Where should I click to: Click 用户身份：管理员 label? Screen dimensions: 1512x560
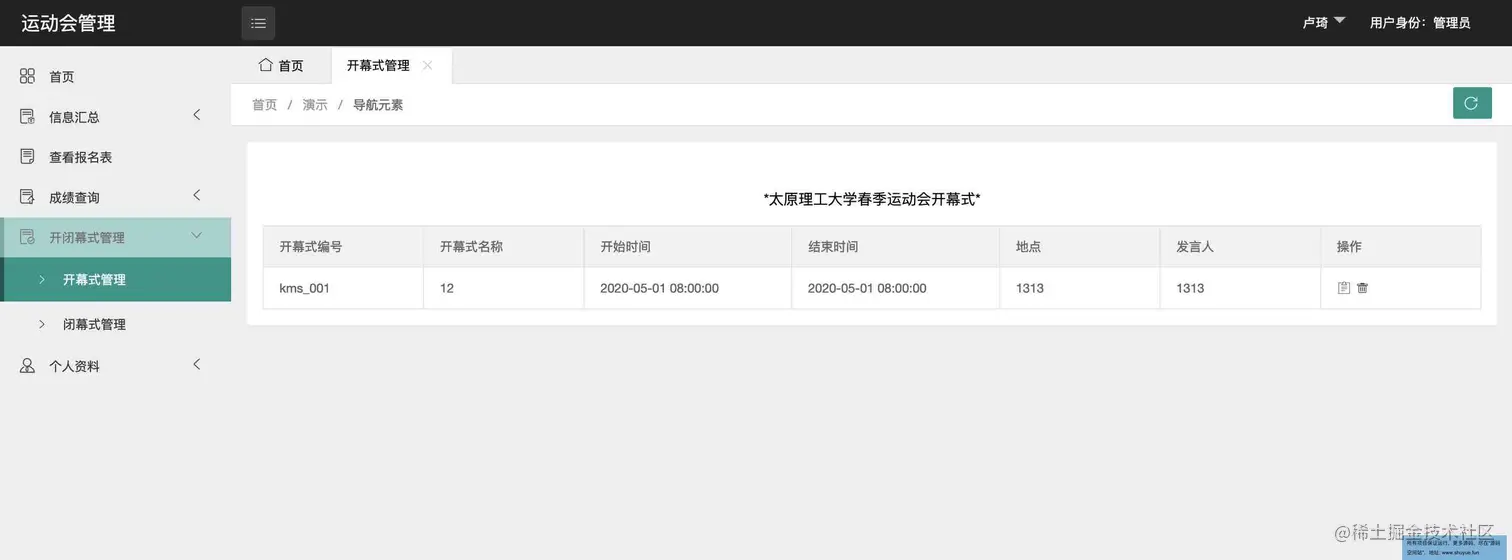pos(1420,22)
